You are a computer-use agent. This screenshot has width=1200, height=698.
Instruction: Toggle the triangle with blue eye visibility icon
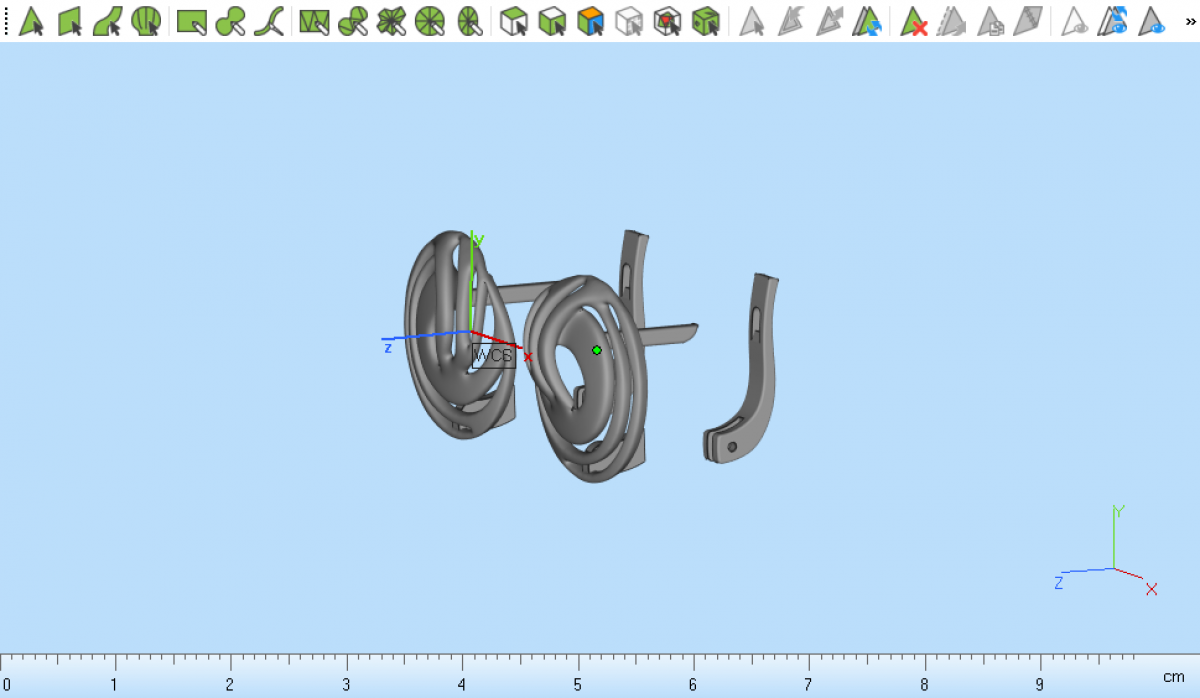tap(1153, 21)
